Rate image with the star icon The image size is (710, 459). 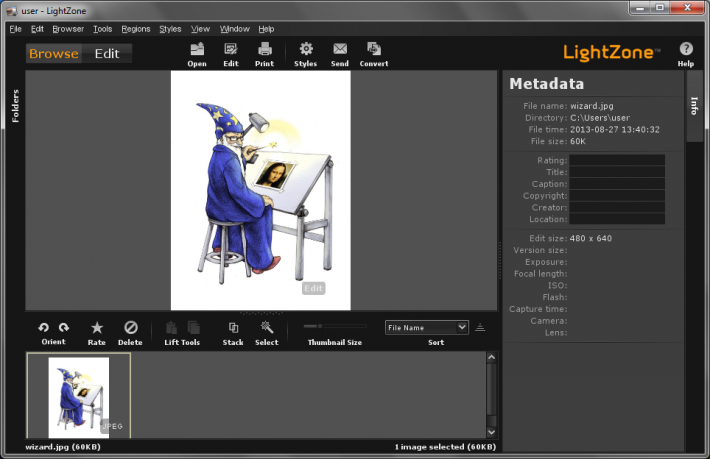(97, 327)
